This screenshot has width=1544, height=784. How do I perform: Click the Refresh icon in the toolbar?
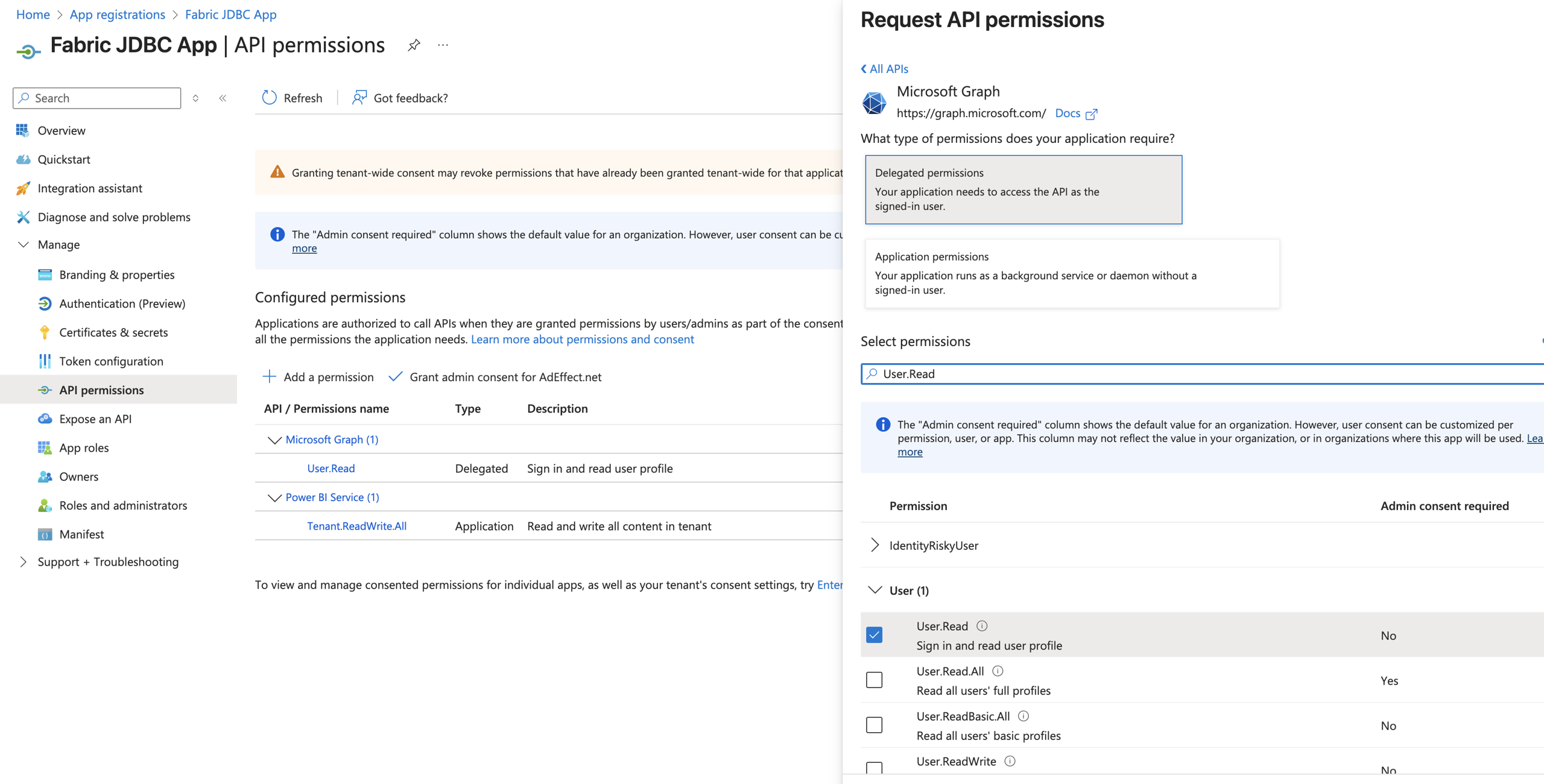pos(269,98)
